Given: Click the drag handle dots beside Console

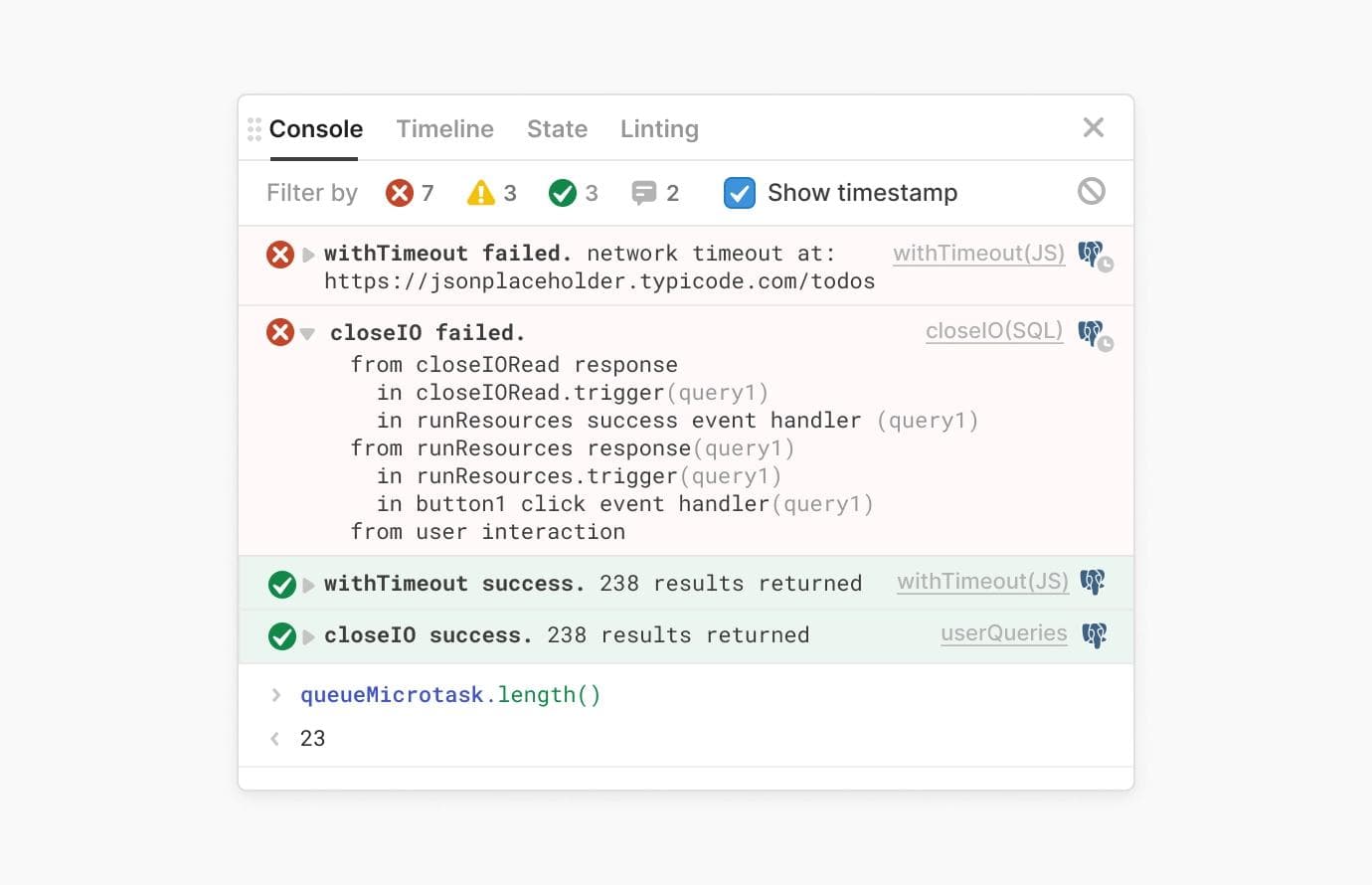Looking at the screenshot, I should pos(253,127).
